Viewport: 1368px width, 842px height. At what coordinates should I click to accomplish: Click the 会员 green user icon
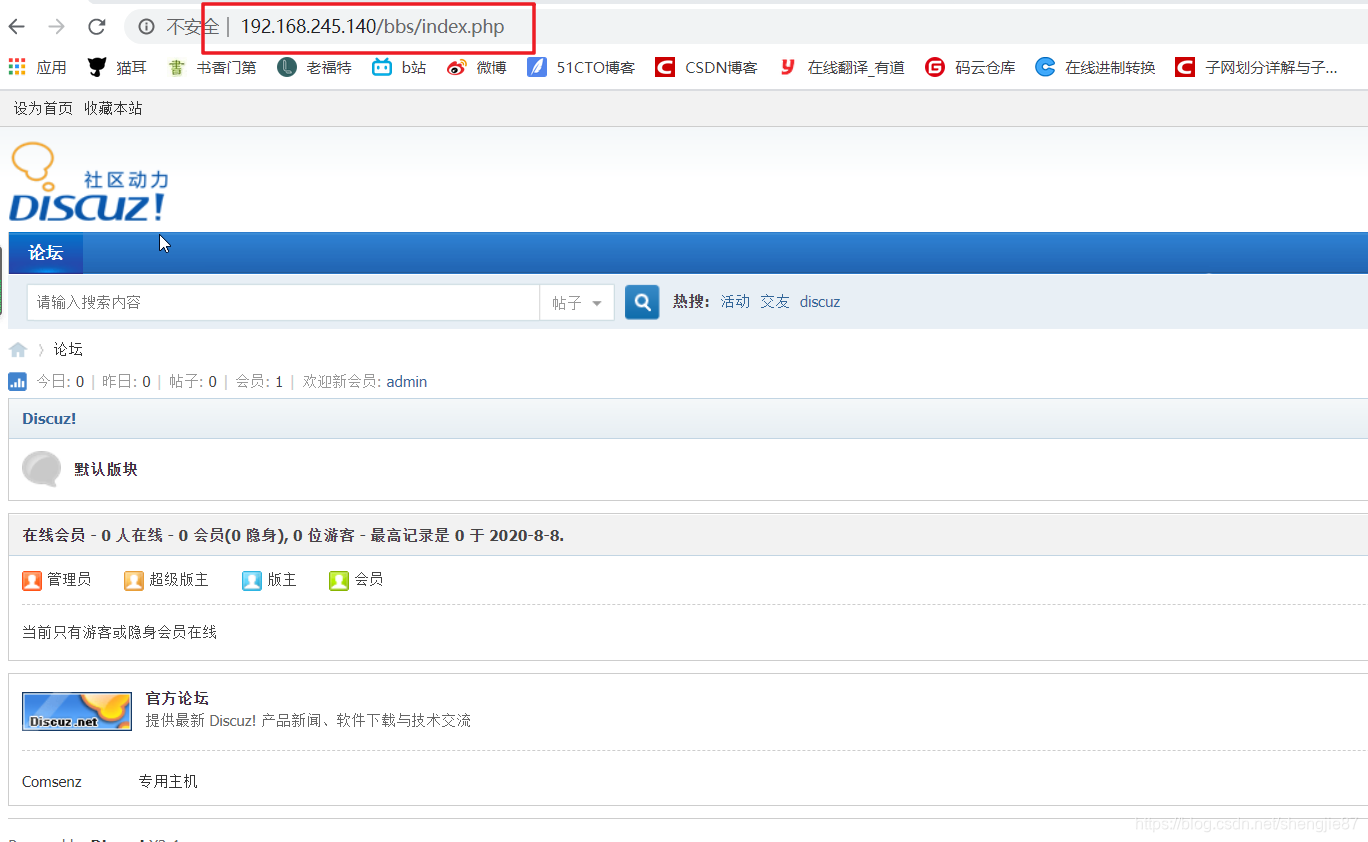(x=339, y=580)
